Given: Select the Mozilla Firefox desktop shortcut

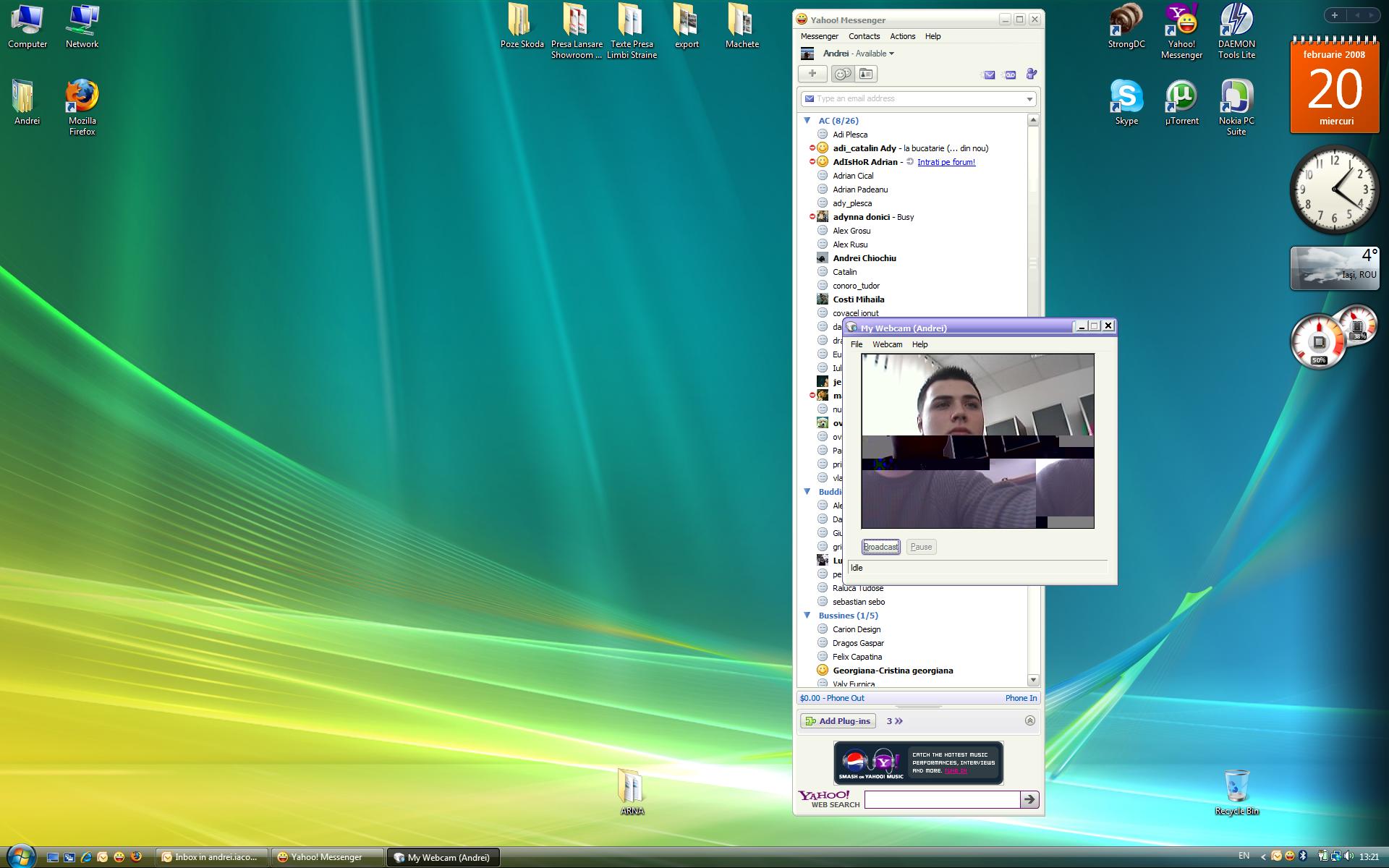Looking at the screenshot, I should 82,107.
